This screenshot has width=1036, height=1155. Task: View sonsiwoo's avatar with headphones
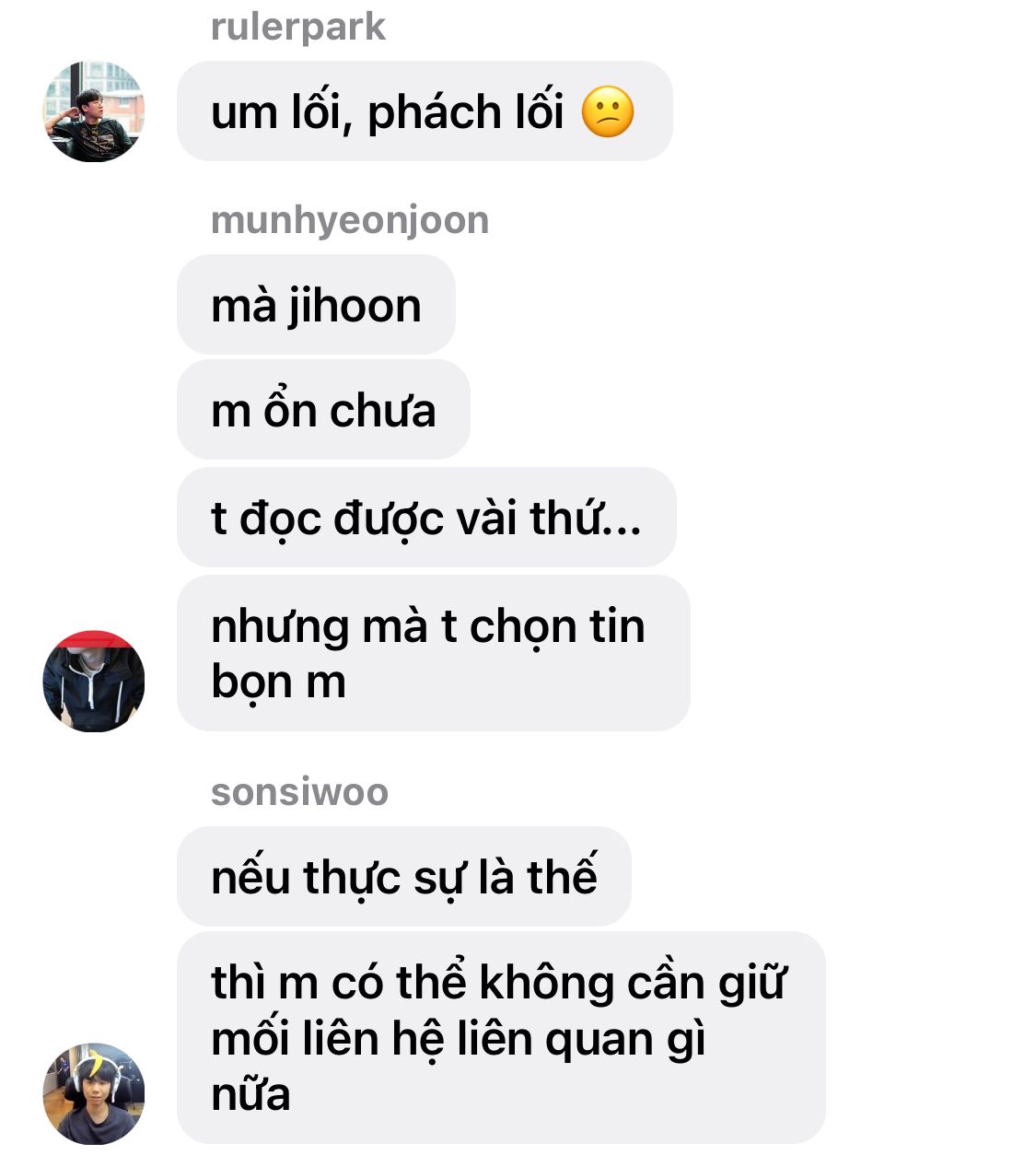[94, 1093]
